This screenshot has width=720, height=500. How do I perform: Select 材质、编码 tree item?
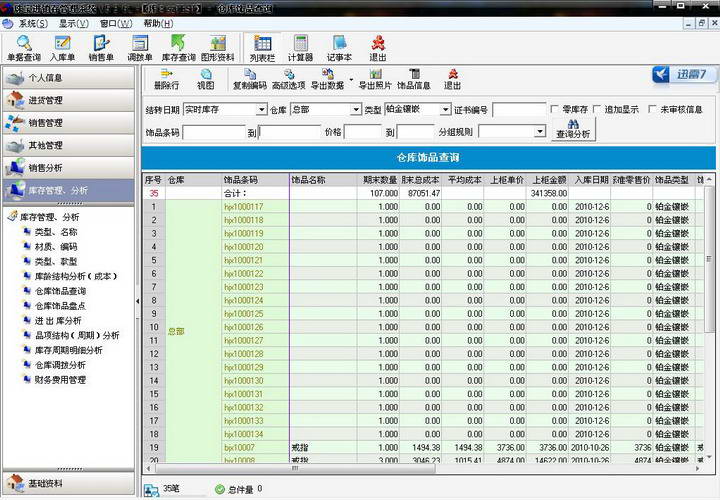tap(56, 247)
